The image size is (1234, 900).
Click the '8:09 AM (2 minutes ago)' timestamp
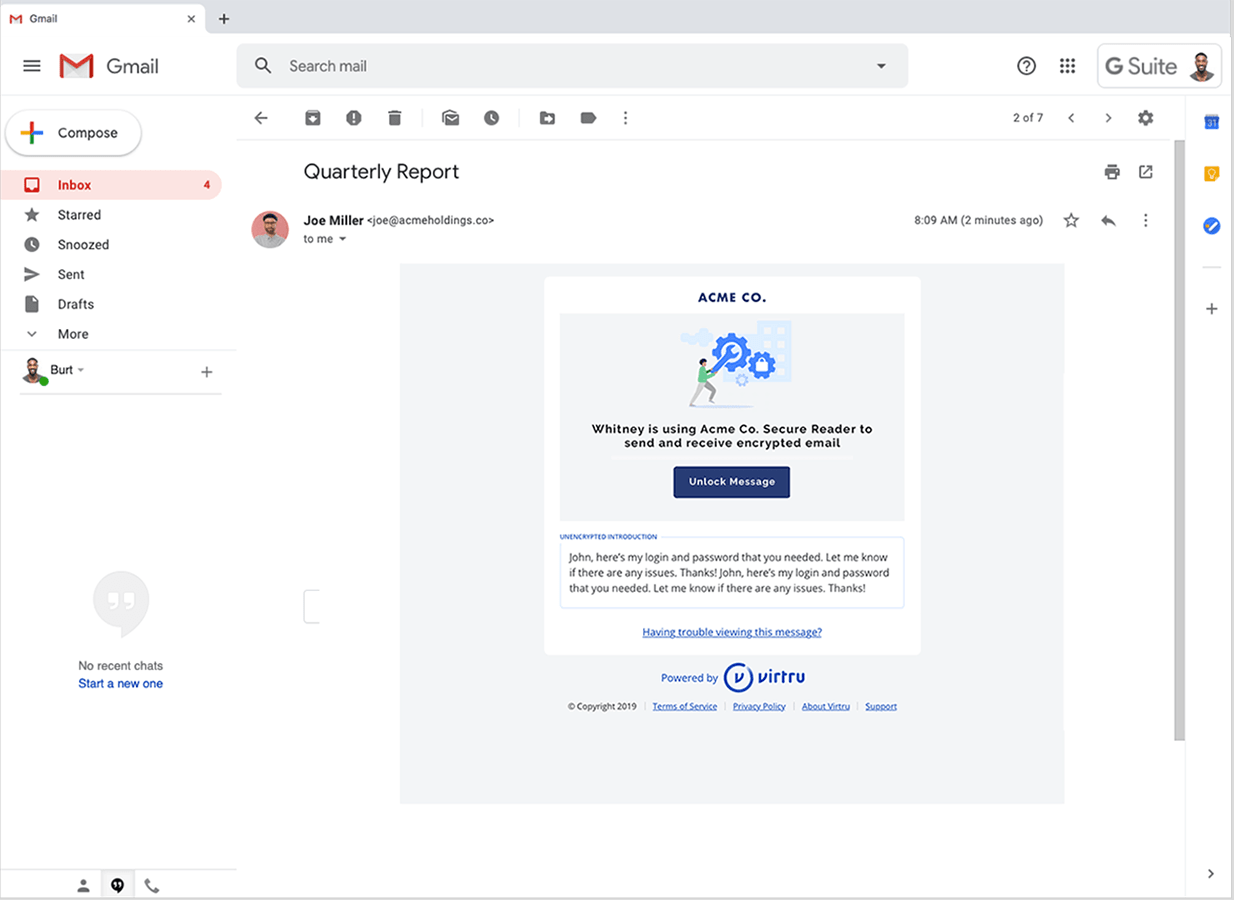tap(978, 220)
